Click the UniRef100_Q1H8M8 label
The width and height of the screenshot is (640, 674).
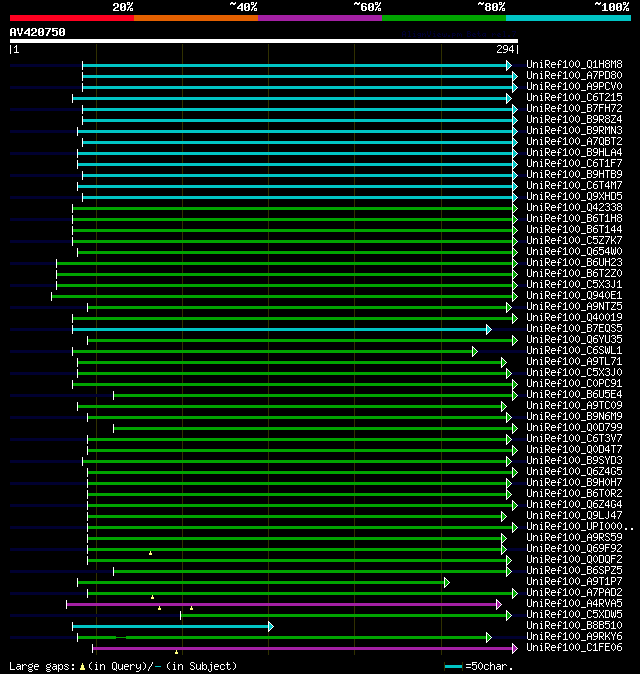(574, 64)
